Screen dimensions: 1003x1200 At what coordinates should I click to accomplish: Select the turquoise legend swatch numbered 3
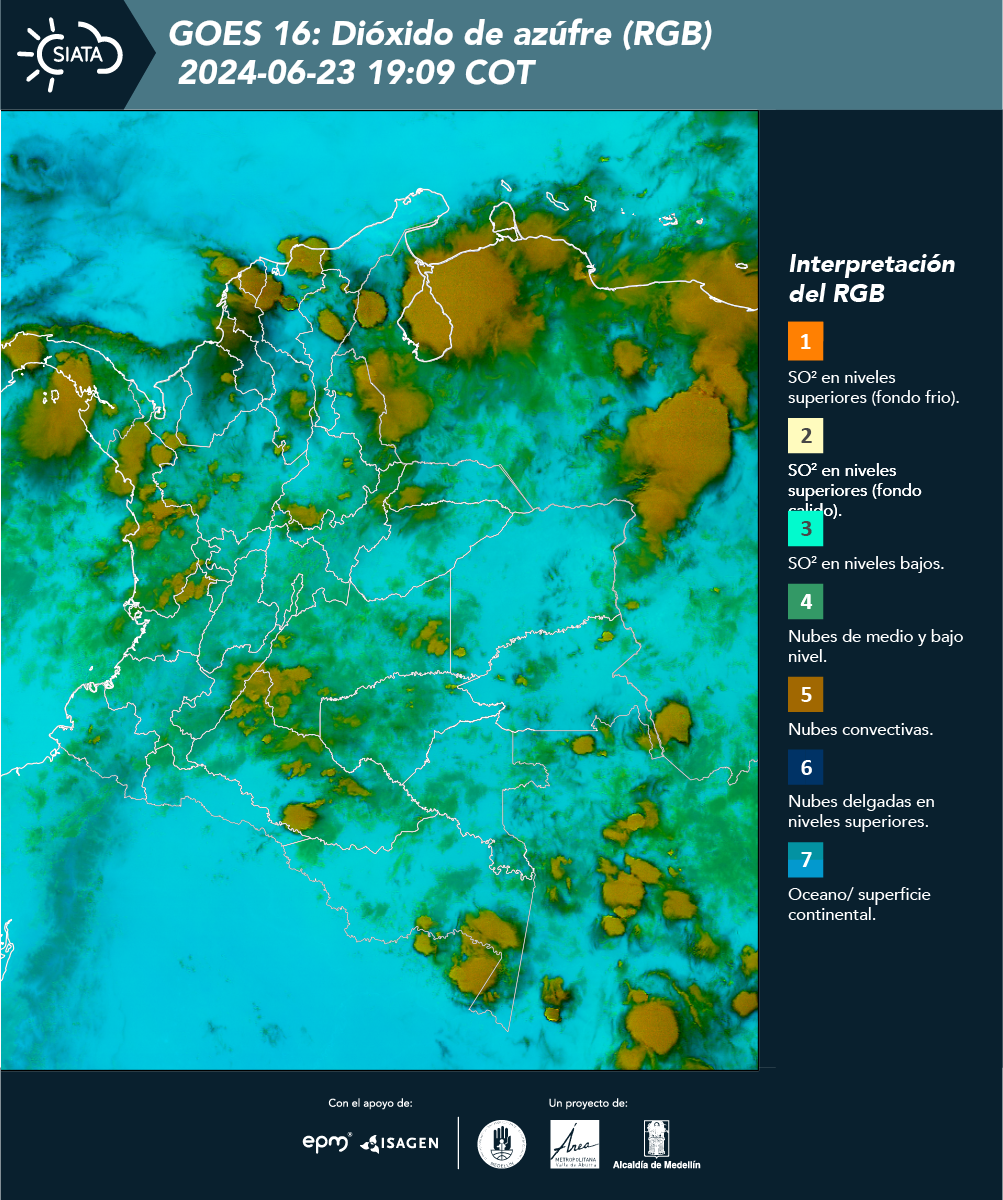(x=805, y=528)
